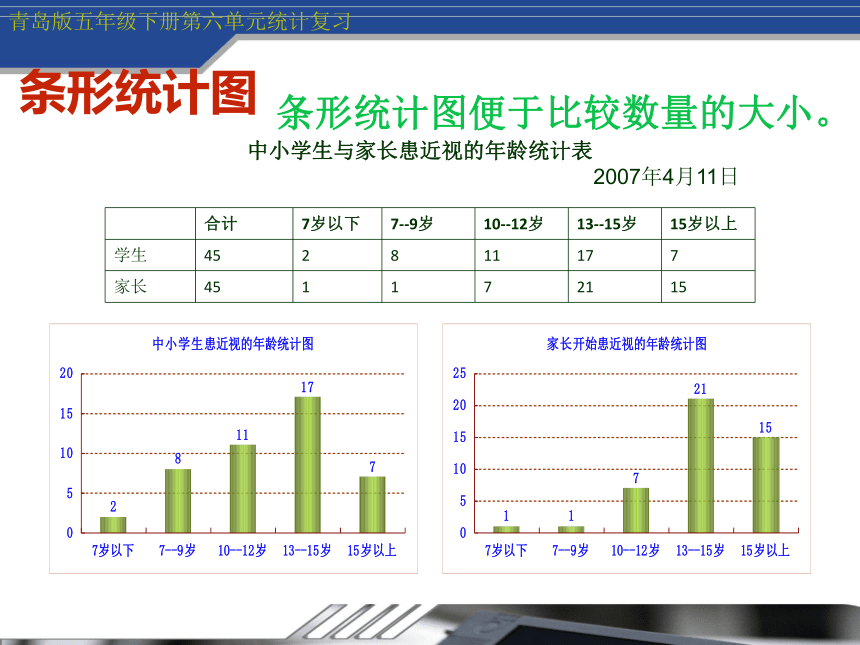
Task: Click table header cell 15岁以上
Action: 703,223
